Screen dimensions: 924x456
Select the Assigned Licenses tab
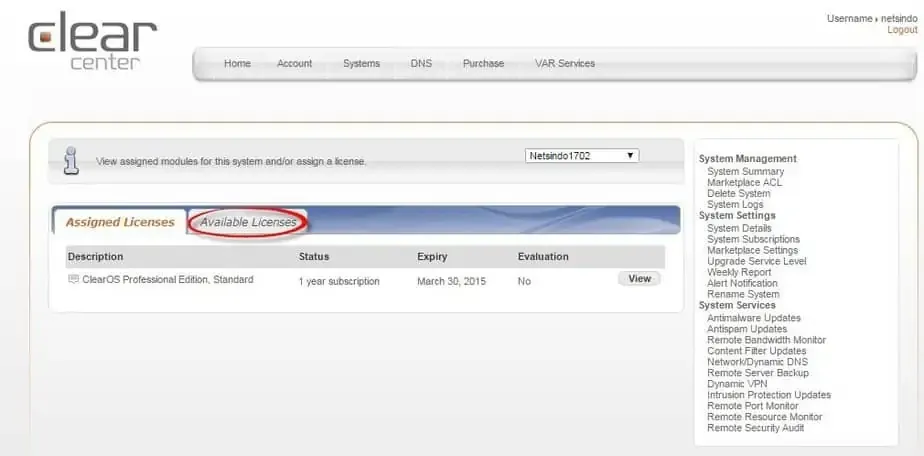click(120, 222)
